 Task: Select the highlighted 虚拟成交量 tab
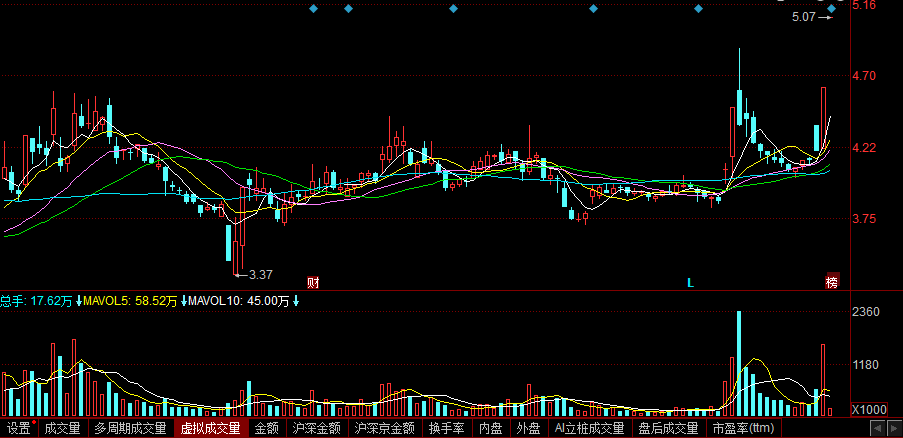tap(211, 429)
